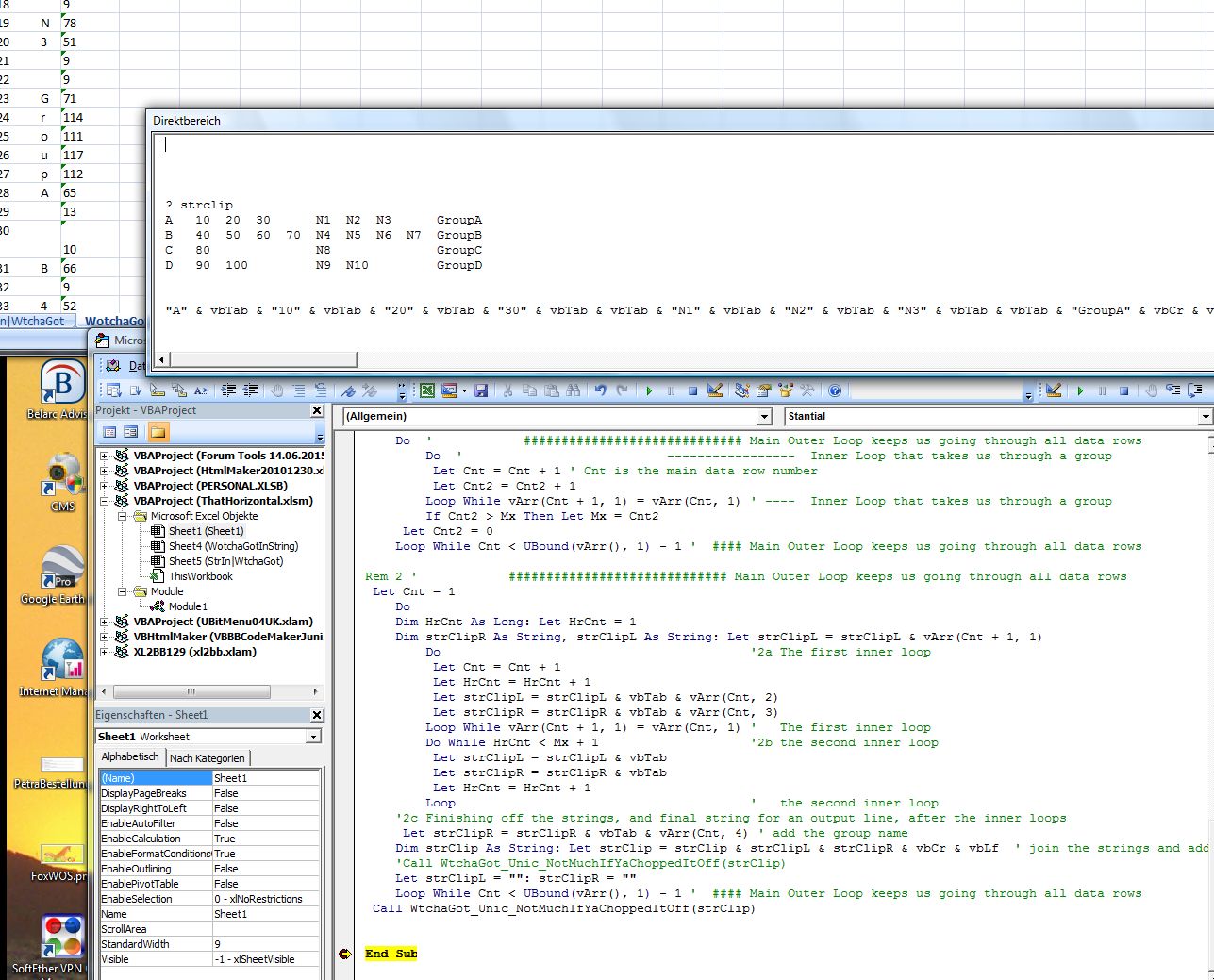
Task: Click the Undo arrow icon
Action: click(600, 390)
